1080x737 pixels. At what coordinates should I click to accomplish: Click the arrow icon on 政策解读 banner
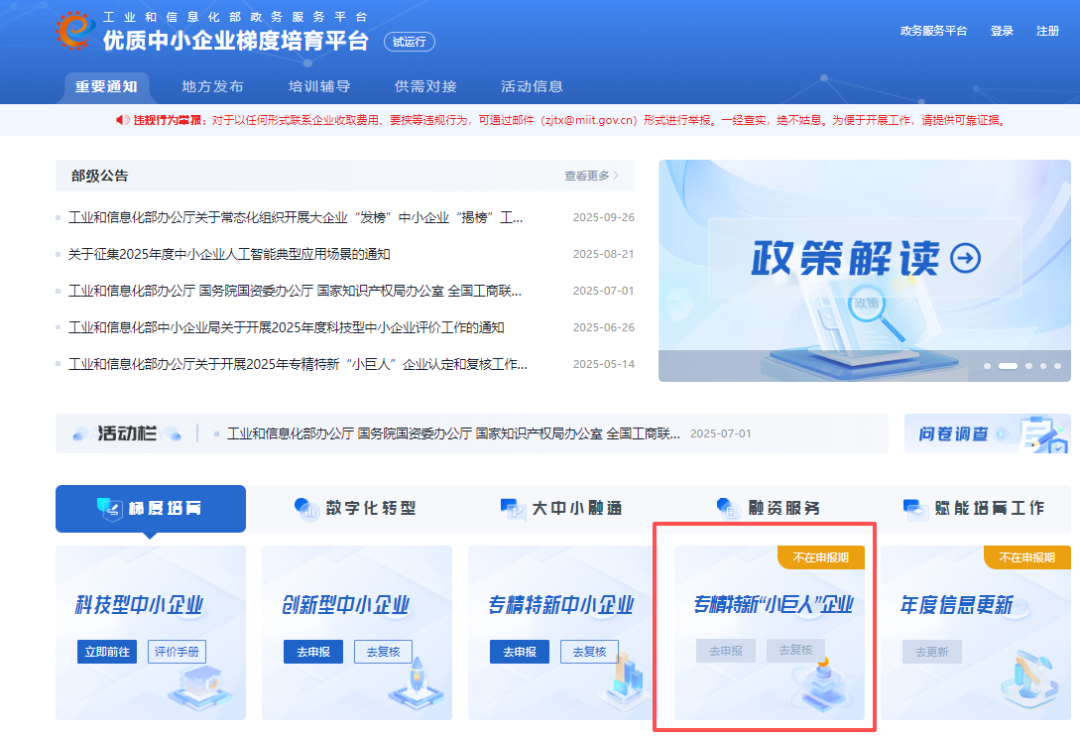pyautogui.click(x=965, y=258)
